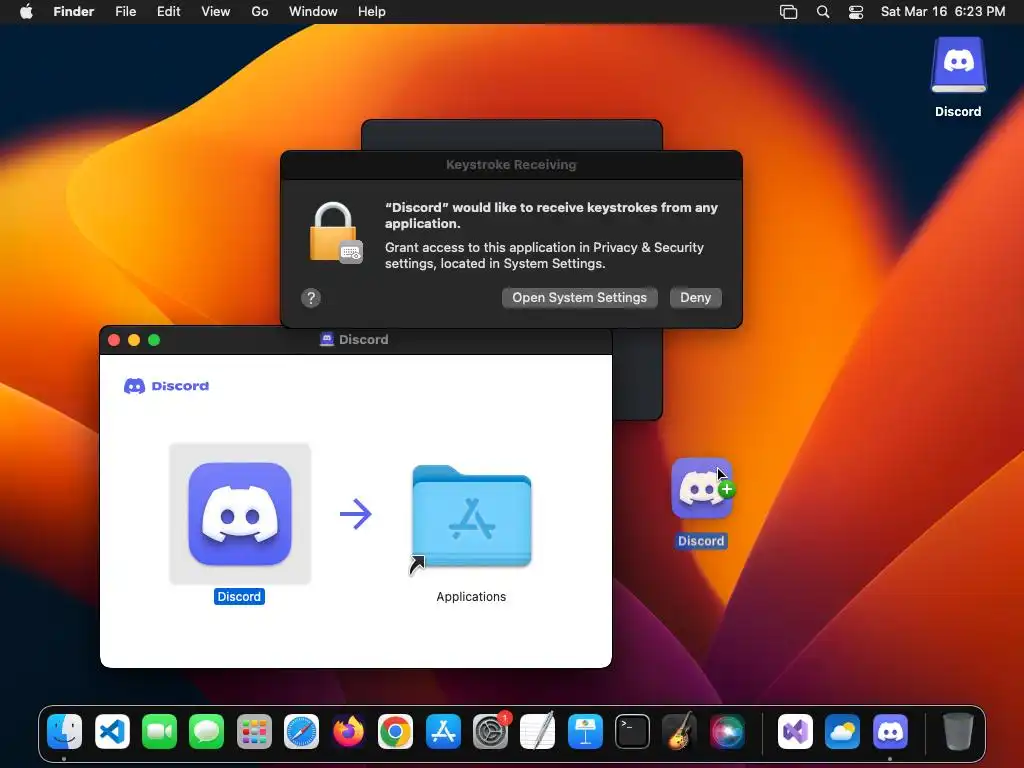Open System Settings from the dock
This screenshot has width=1024, height=768.
pyautogui.click(x=490, y=731)
